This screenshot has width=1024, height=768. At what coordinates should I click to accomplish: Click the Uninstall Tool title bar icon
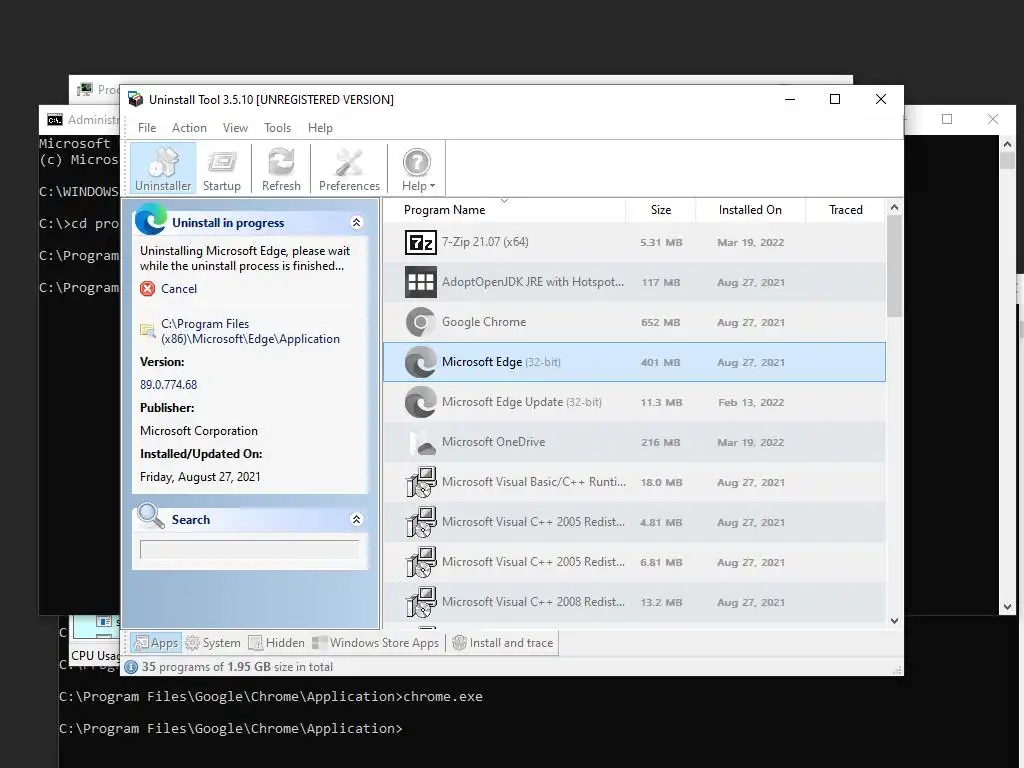point(135,99)
